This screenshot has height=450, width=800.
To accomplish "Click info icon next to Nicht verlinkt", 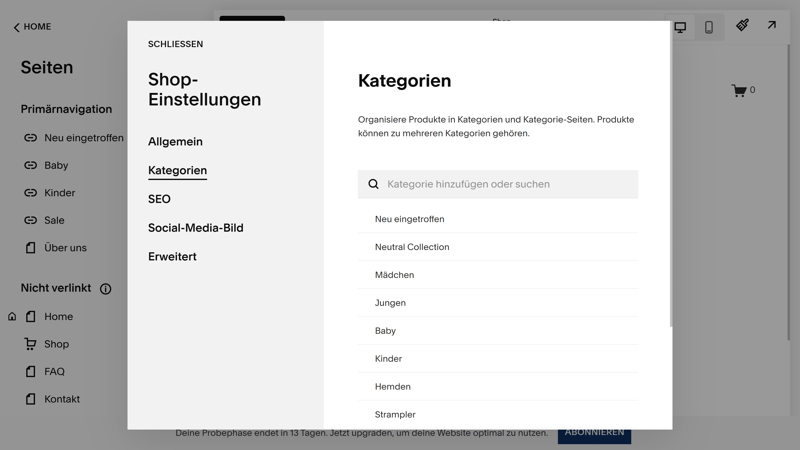I will click(x=105, y=289).
